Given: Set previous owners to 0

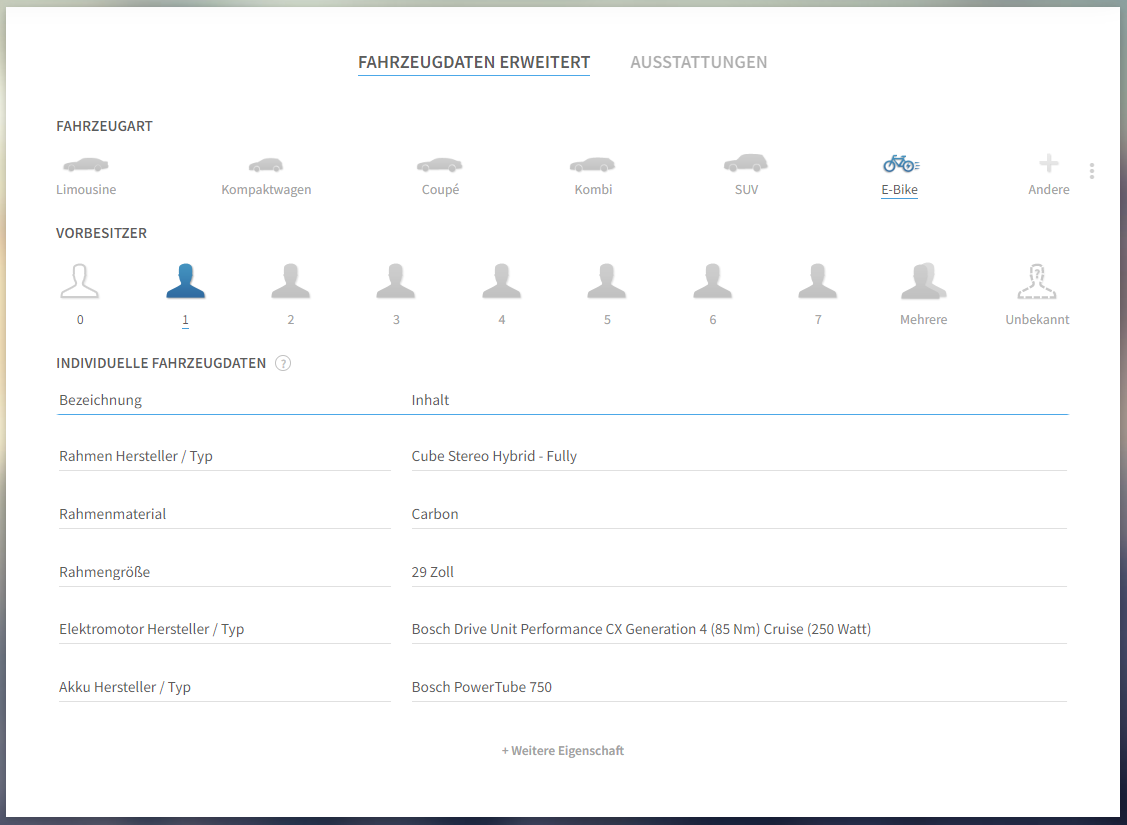Looking at the screenshot, I should [80, 281].
